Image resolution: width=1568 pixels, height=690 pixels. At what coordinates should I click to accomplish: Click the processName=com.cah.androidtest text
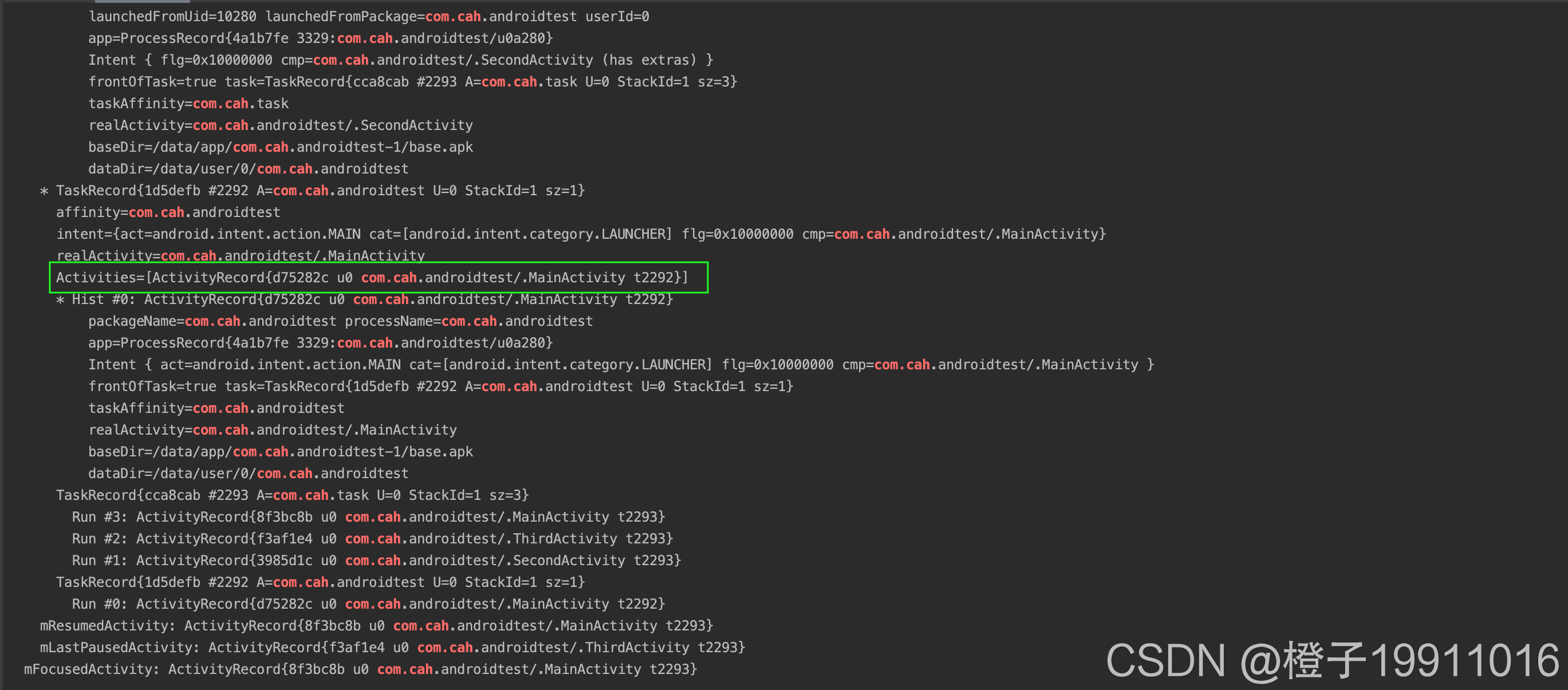click(468, 321)
